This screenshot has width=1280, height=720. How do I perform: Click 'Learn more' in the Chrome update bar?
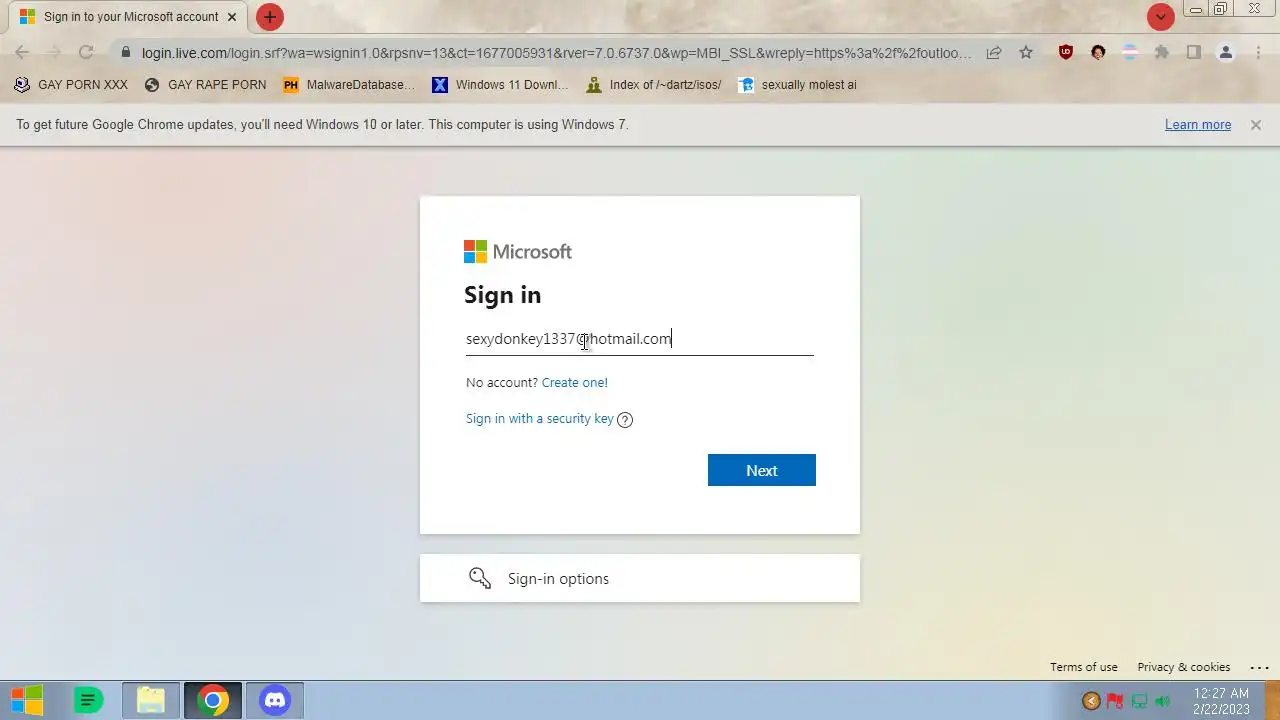click(1197, 125)
